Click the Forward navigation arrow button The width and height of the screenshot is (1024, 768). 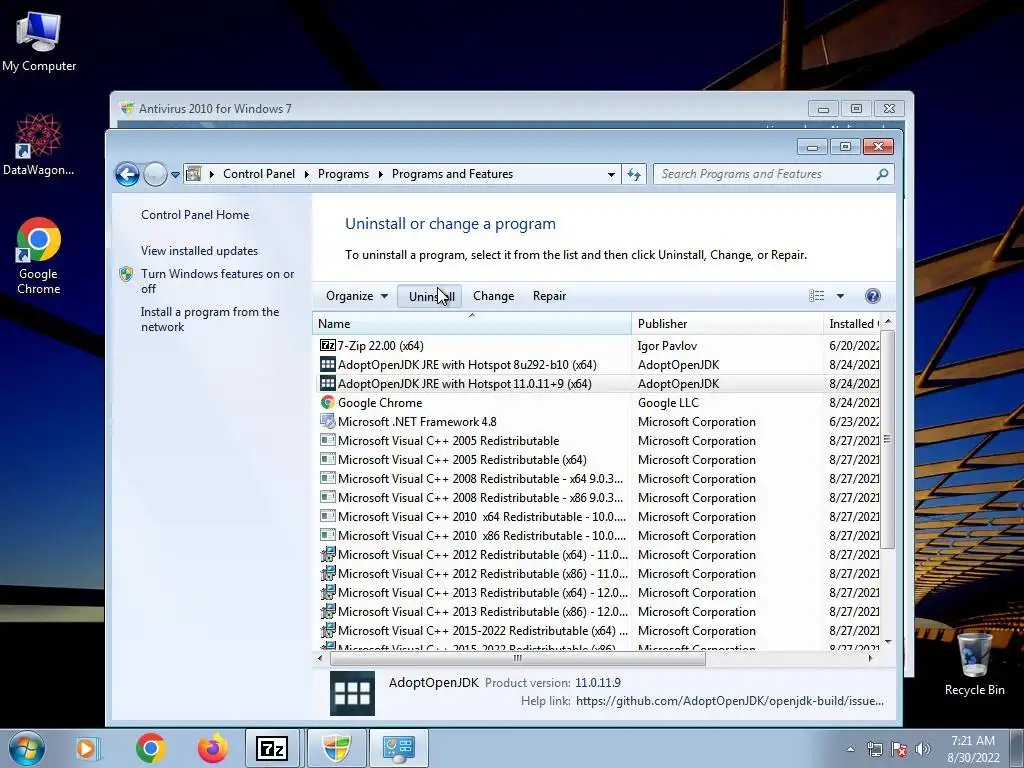pyautogui.click(x=155, y=174)
